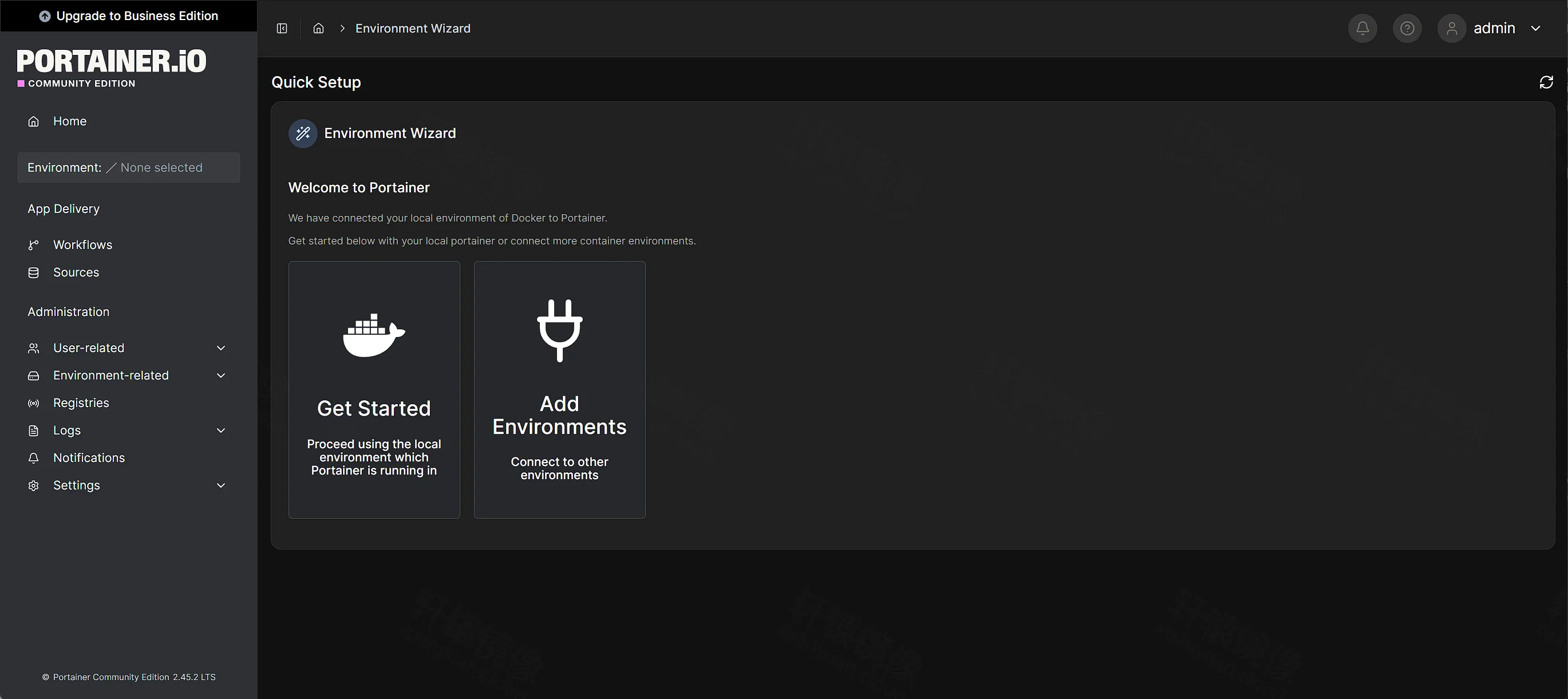Click the Workflows branch icon
Viewport: 1568px width, 699px height.
coord(33,246)
